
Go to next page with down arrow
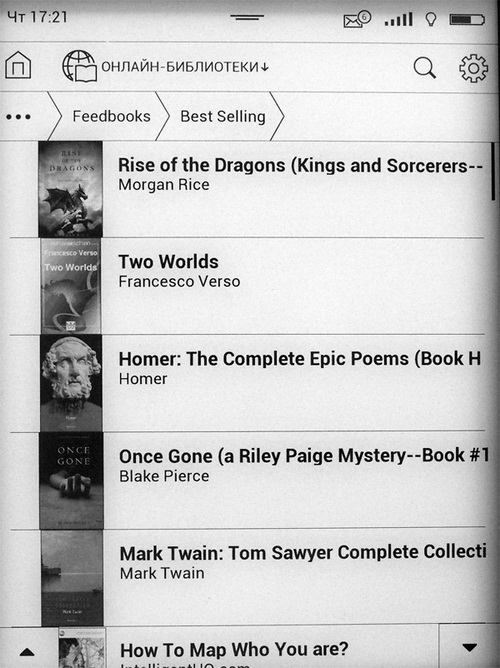coord(469,648)
